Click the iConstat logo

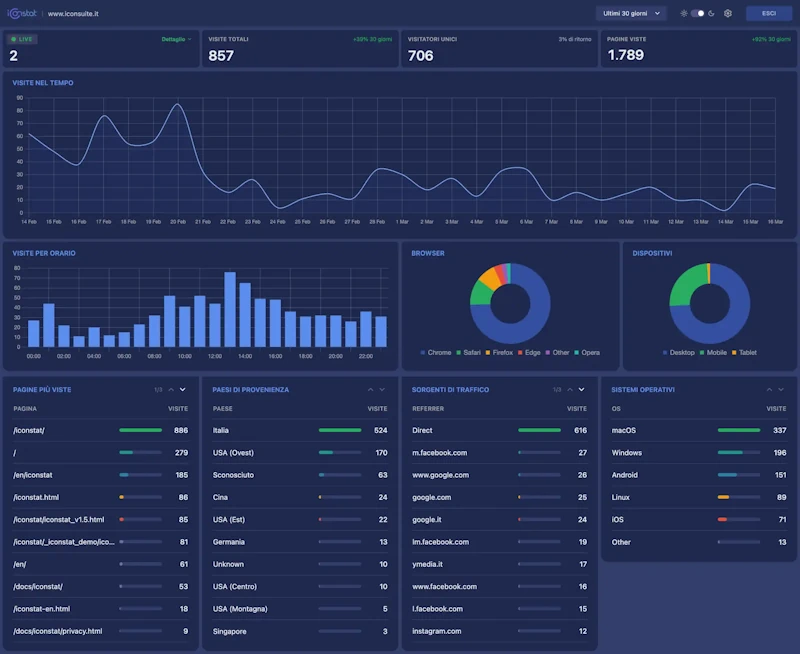22,14
